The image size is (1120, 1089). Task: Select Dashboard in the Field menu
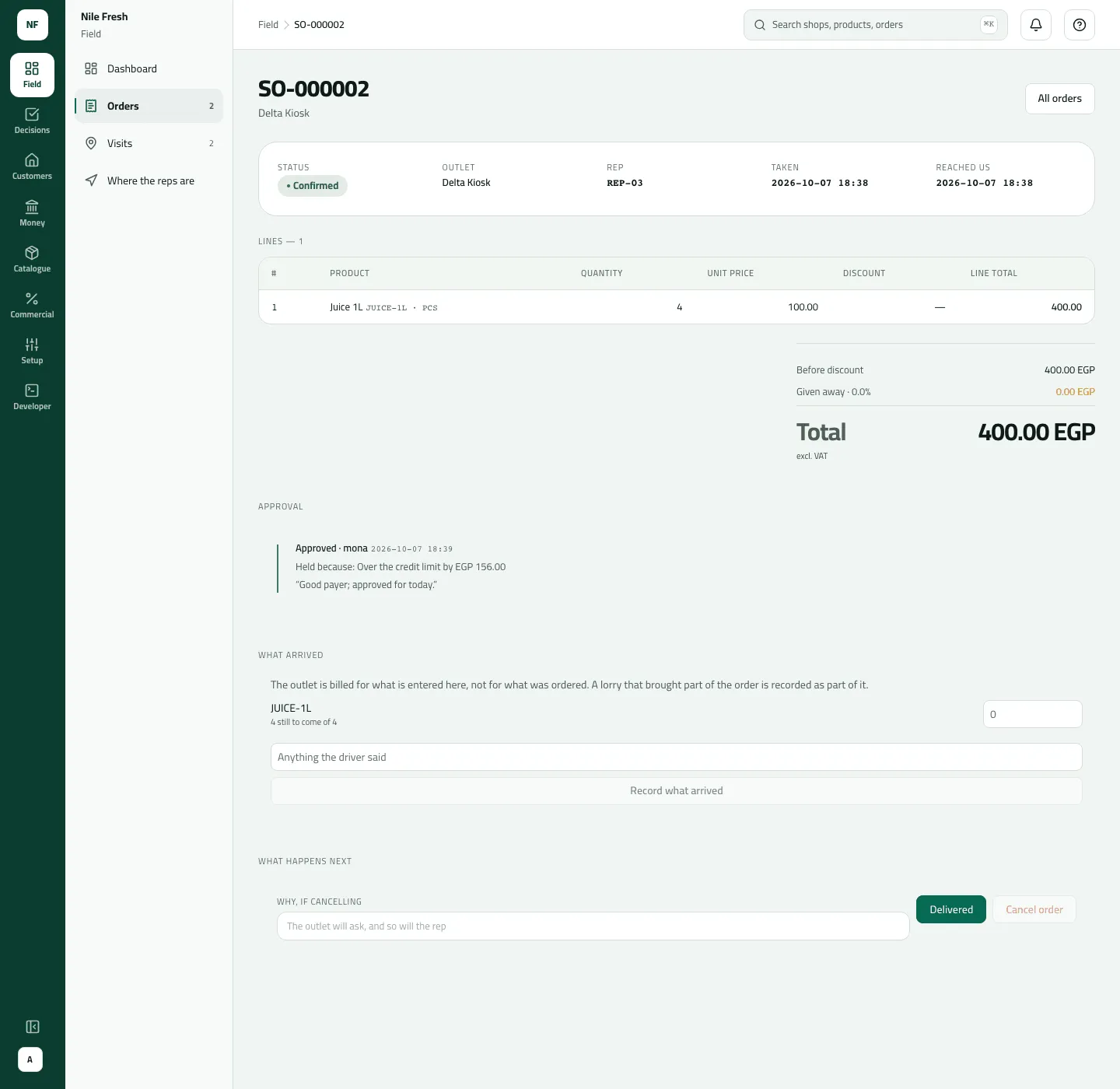pyautogui.click(x=149, y=68)
